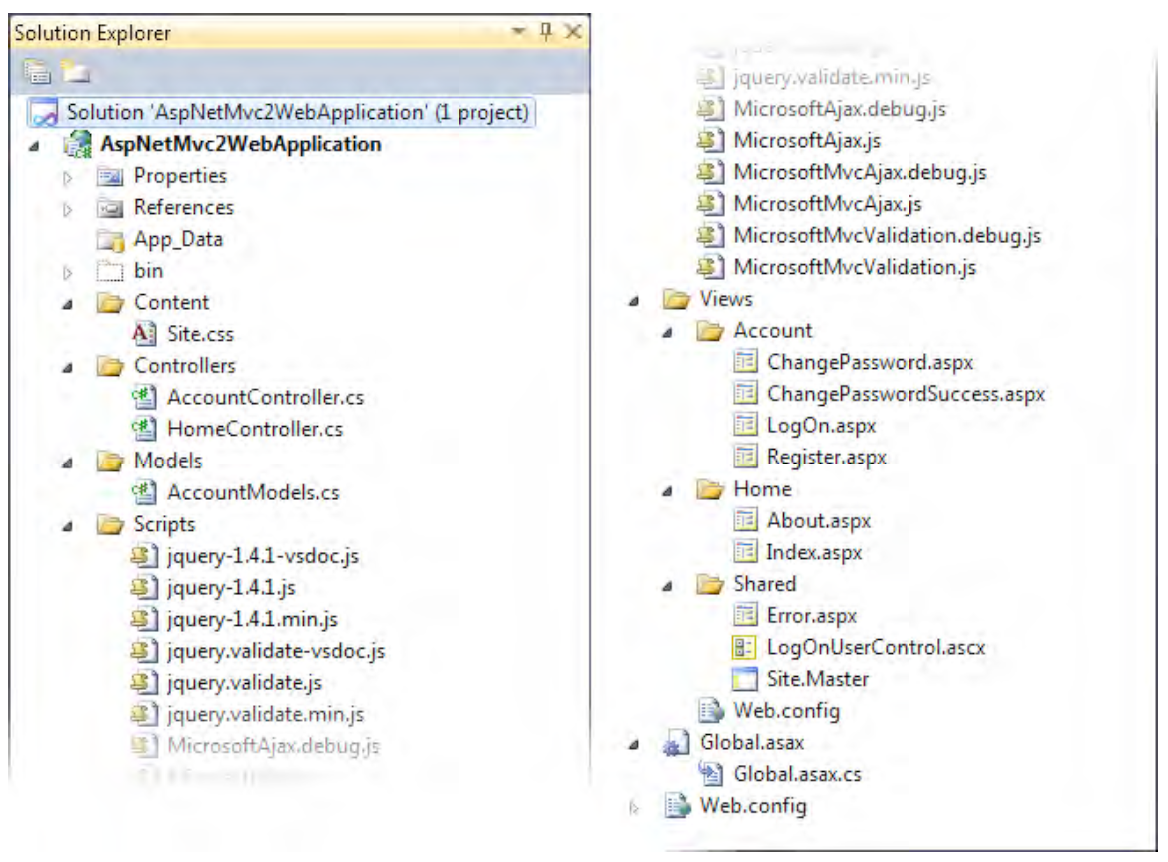
Task: Click the Properties folder icon
Action: [110, 177]
